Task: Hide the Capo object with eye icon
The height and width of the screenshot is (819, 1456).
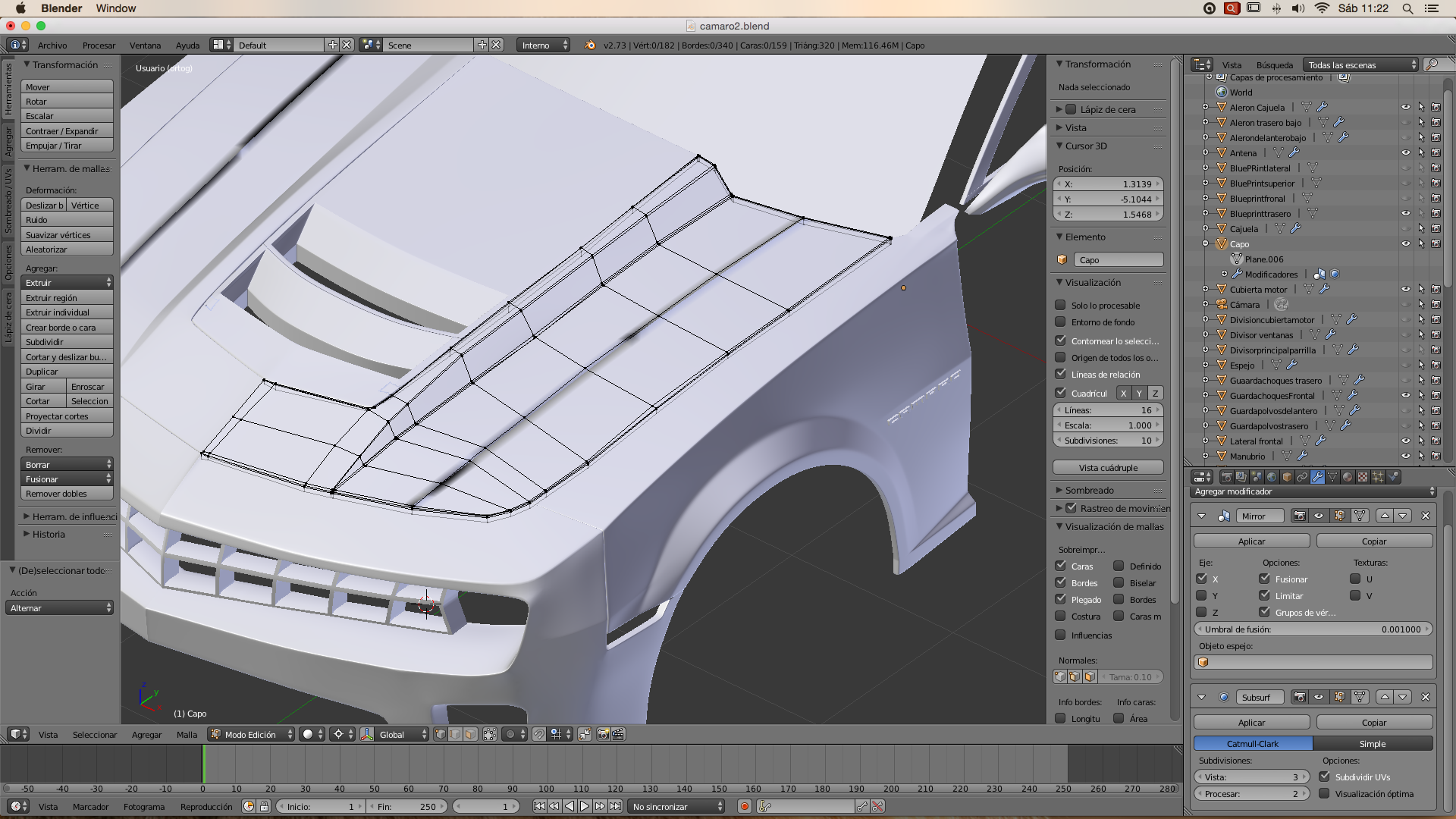Action: 1405,243
